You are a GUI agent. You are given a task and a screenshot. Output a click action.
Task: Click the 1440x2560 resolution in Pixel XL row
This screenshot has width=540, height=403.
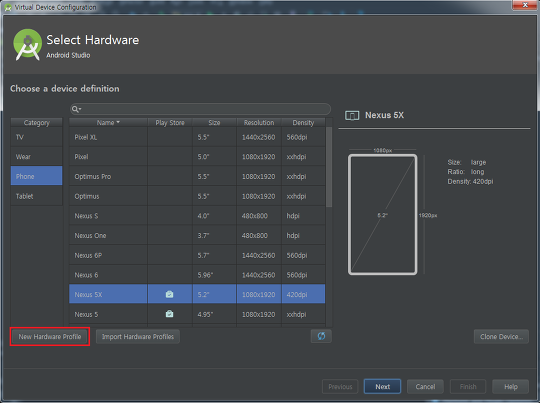[x=258, y=137]
